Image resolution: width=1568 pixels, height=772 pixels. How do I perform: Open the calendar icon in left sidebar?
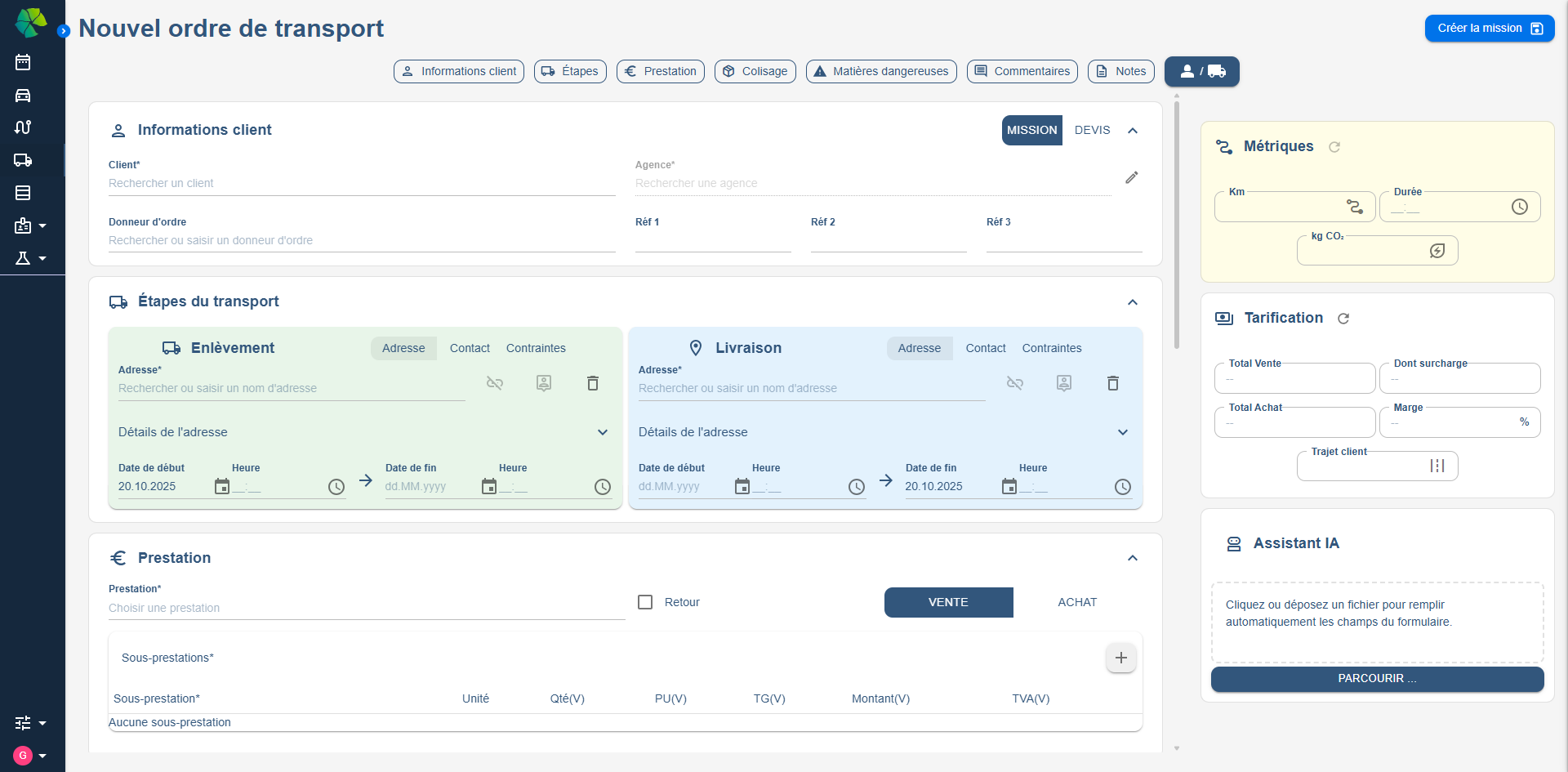coord(23,62)
